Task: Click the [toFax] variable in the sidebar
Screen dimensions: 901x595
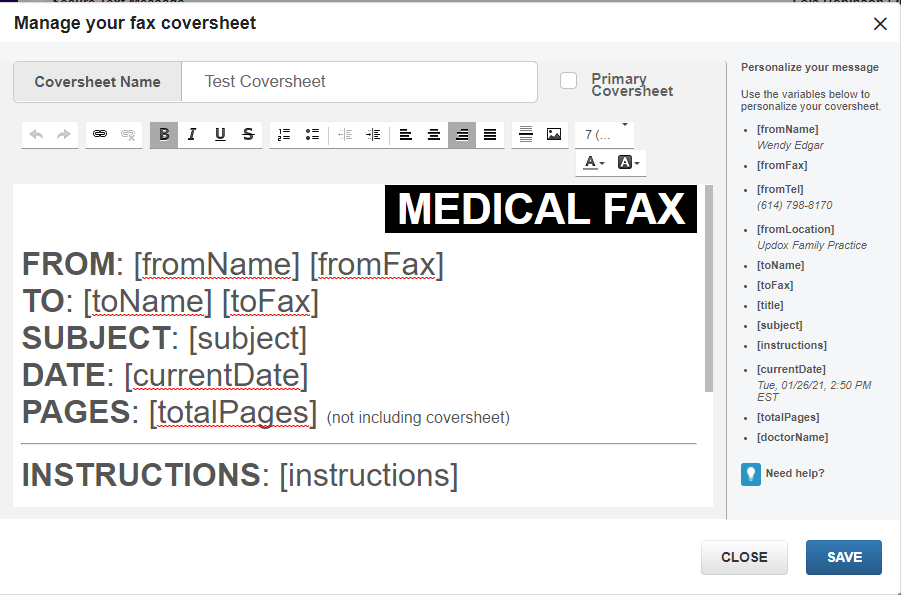Action: pos(775,285)
